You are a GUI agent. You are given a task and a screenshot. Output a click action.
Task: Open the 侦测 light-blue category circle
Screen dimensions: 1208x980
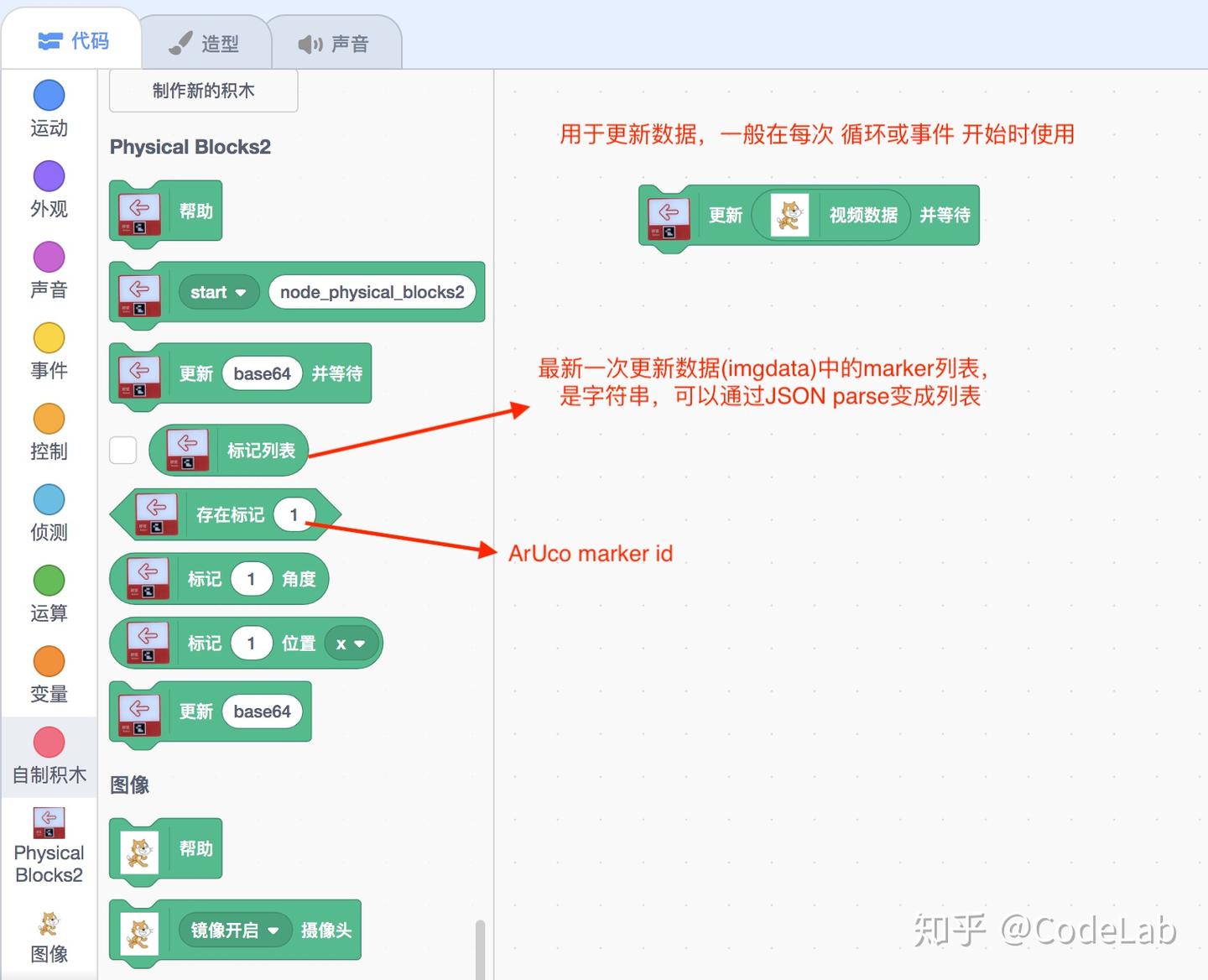pos(49,499)
